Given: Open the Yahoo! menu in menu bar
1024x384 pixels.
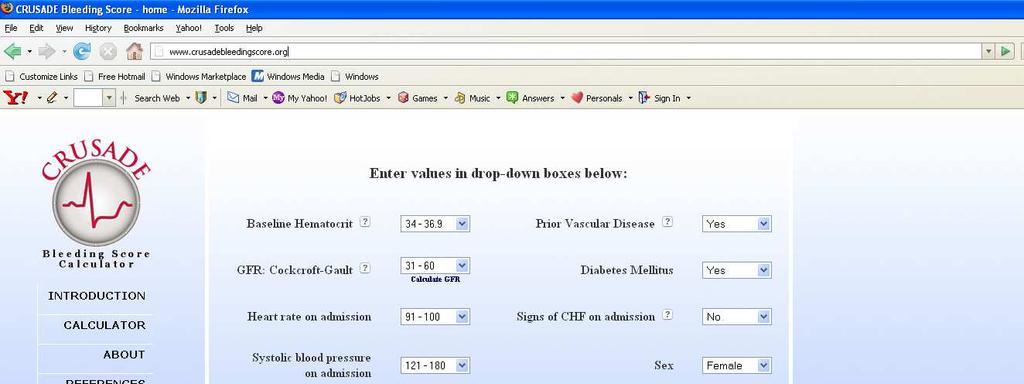Looking at the screenshot, I should pos(188,28).
